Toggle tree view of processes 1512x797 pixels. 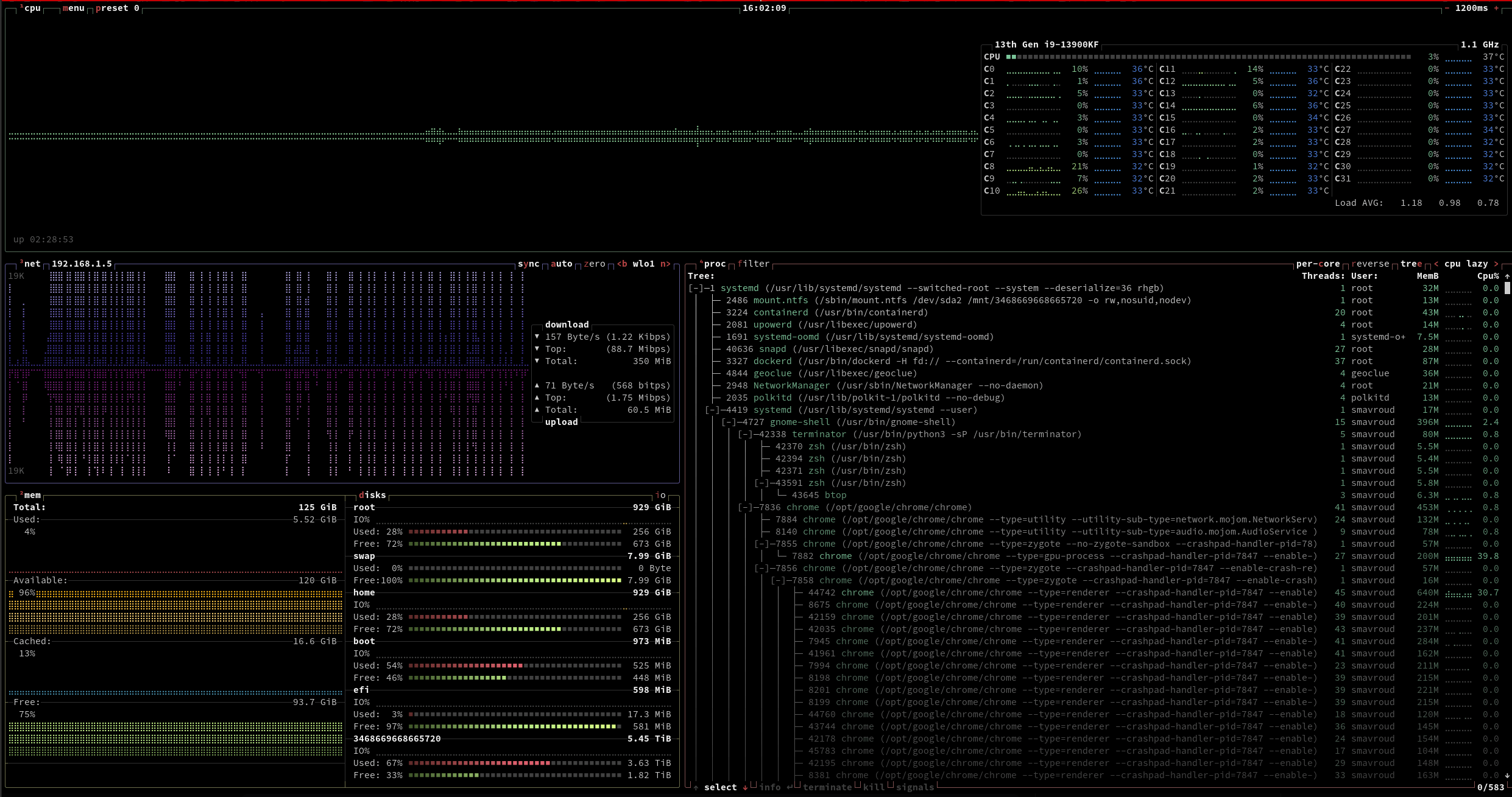[x=1411, y=264]
